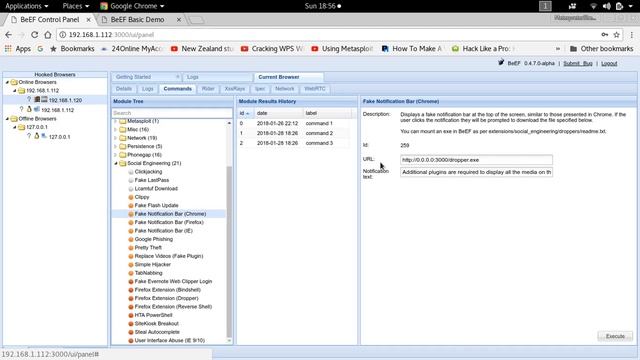The width and height of the screenshot is (640, 360).
Task: Expand the Phonegap (16) folder
Action: [x=116, y=155]
